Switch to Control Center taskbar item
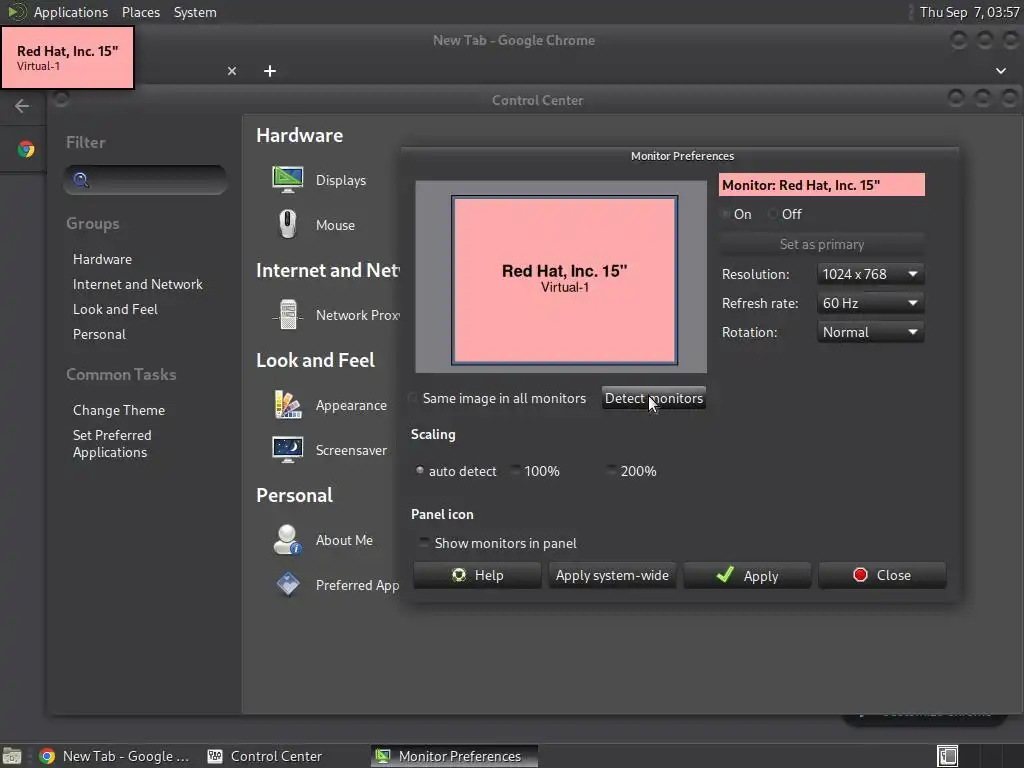1024x768 pixels. click(265, 756)
